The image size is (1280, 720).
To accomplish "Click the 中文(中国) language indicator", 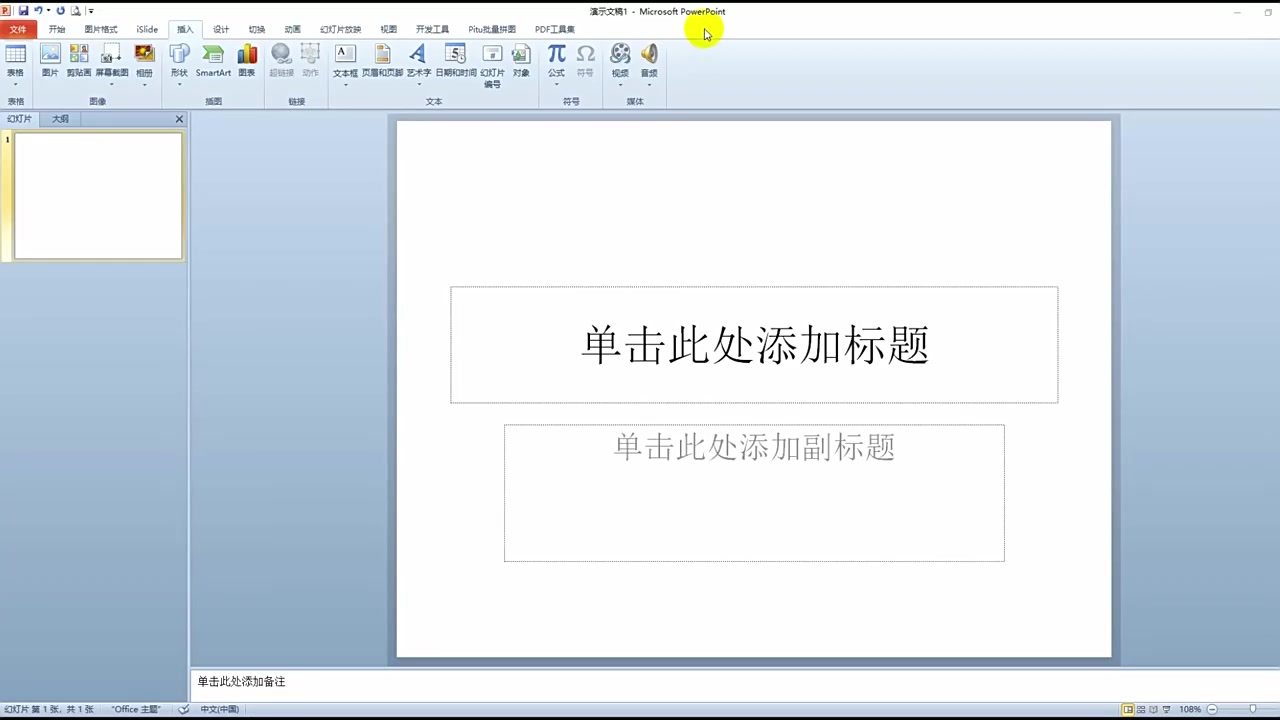I will click(219, 709).
